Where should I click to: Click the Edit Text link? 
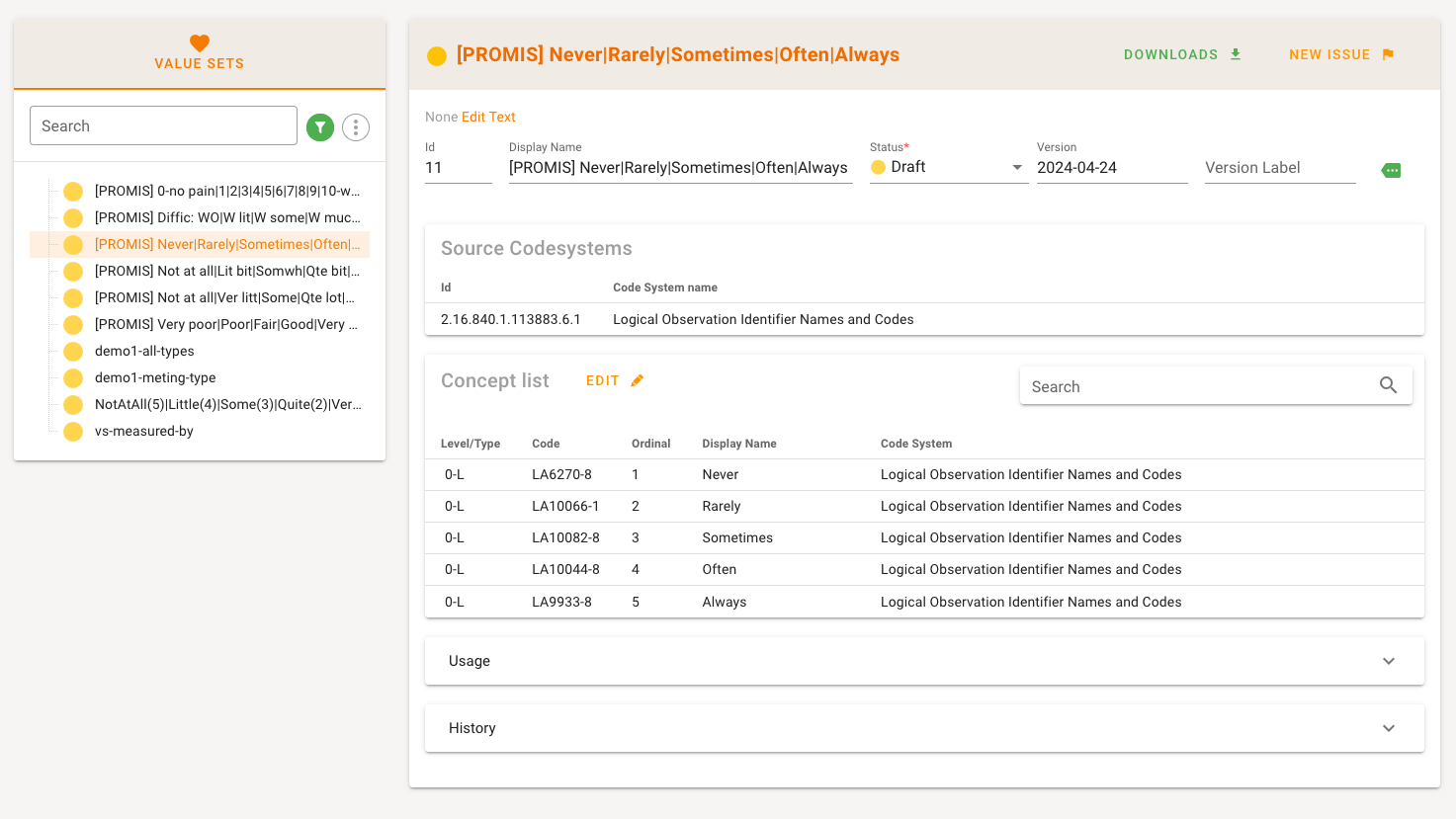point(488,117)
